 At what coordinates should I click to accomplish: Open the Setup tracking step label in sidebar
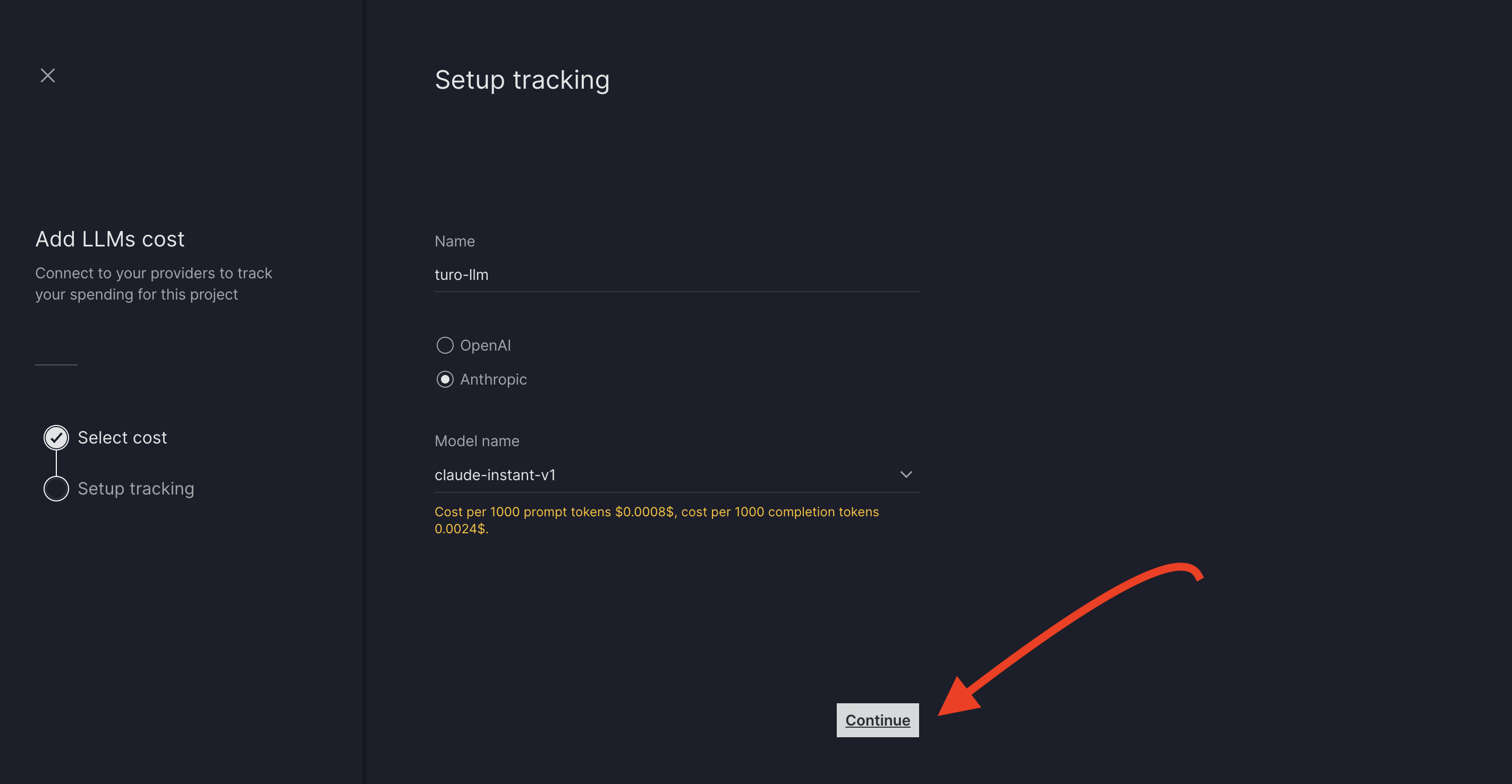(x=135, y=489)
